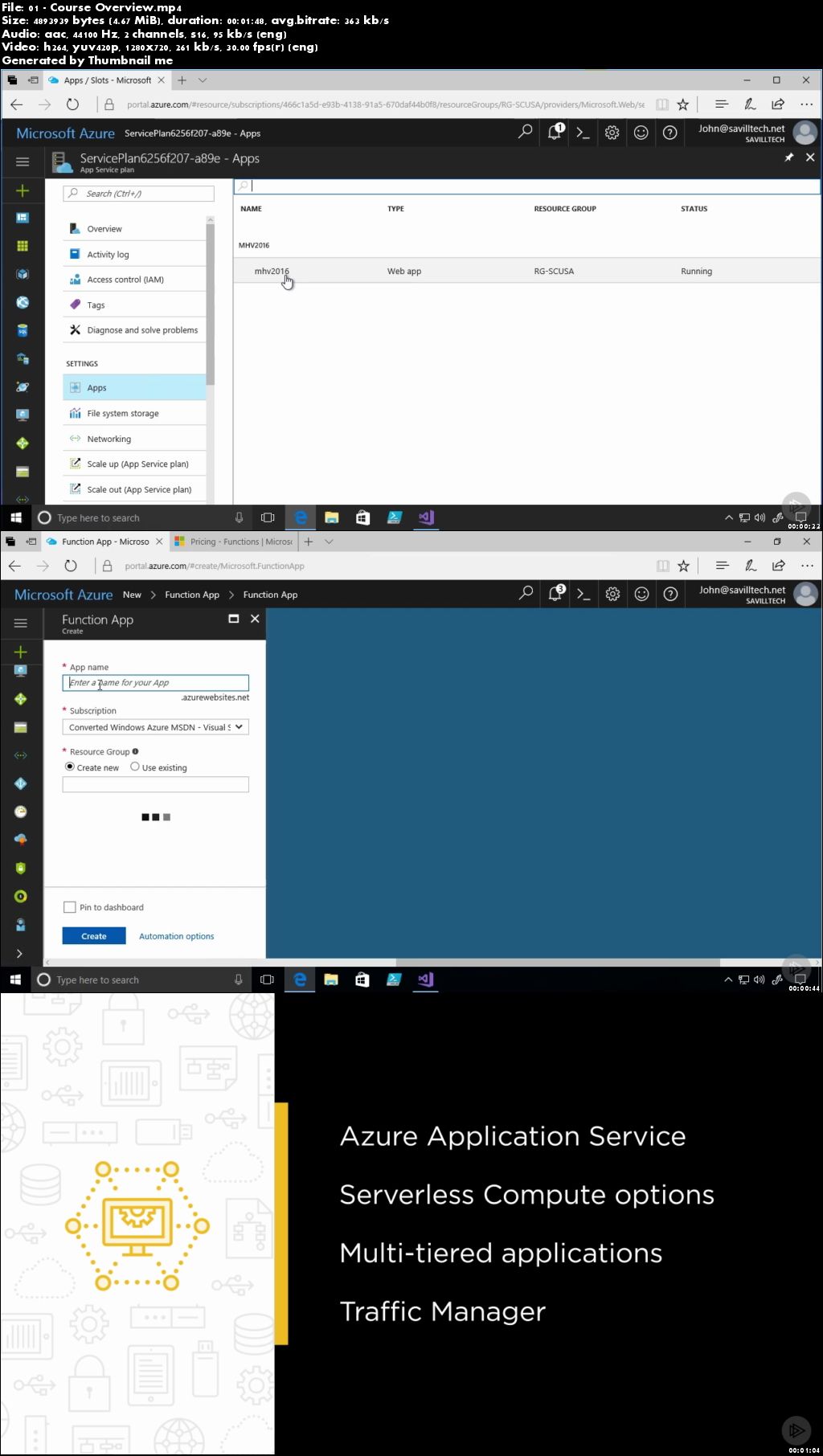Click Function App horizontal scrollbar
The width and height of the screenshot is (823, 1456).
point(558,962)
